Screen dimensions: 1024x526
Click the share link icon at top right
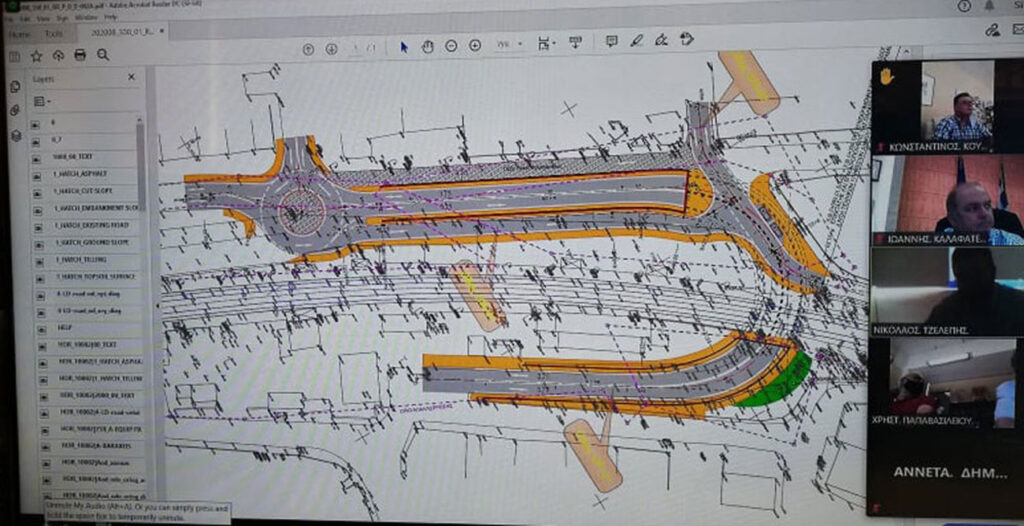click(993, 29)
